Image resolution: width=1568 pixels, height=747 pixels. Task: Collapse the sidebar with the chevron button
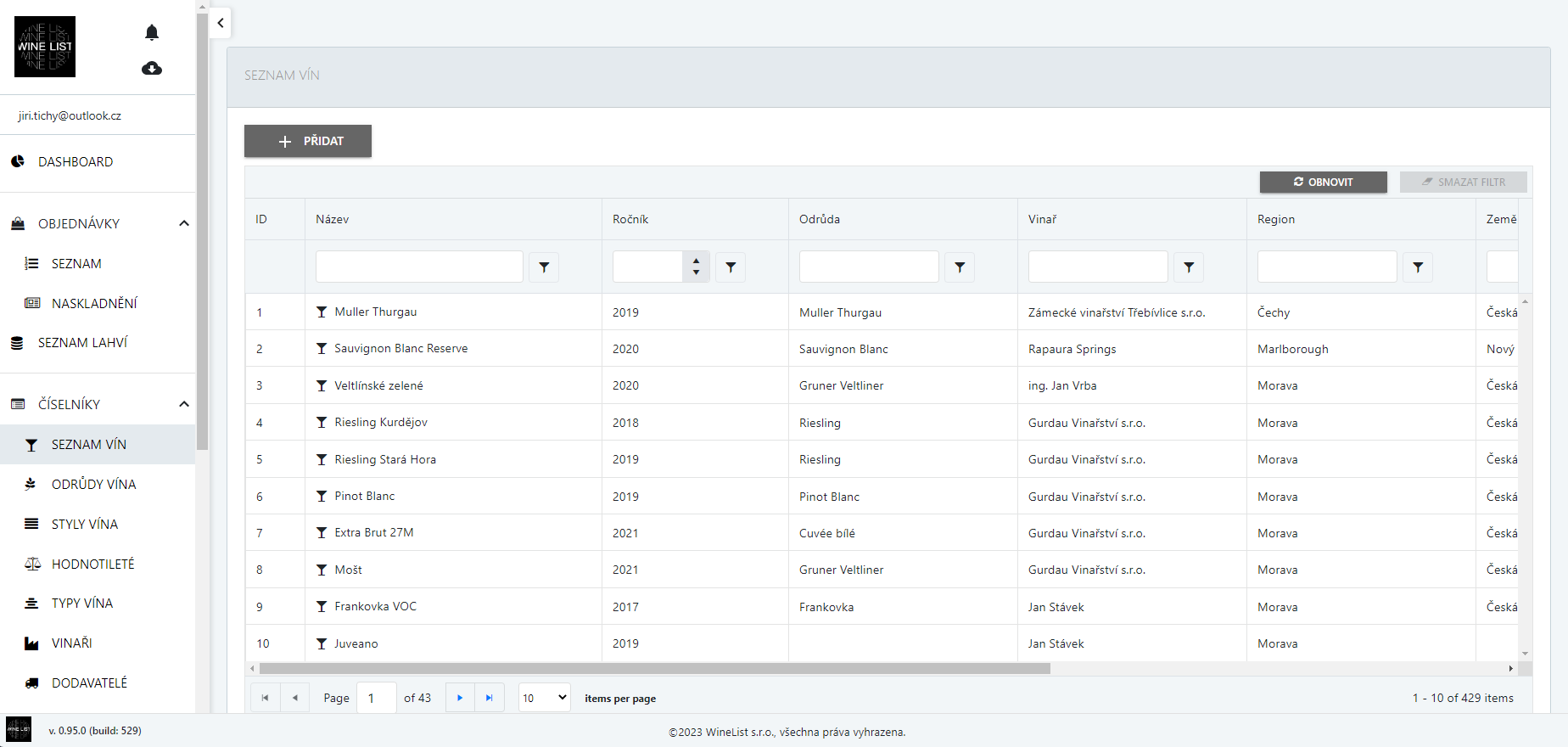tap(221, 23)
